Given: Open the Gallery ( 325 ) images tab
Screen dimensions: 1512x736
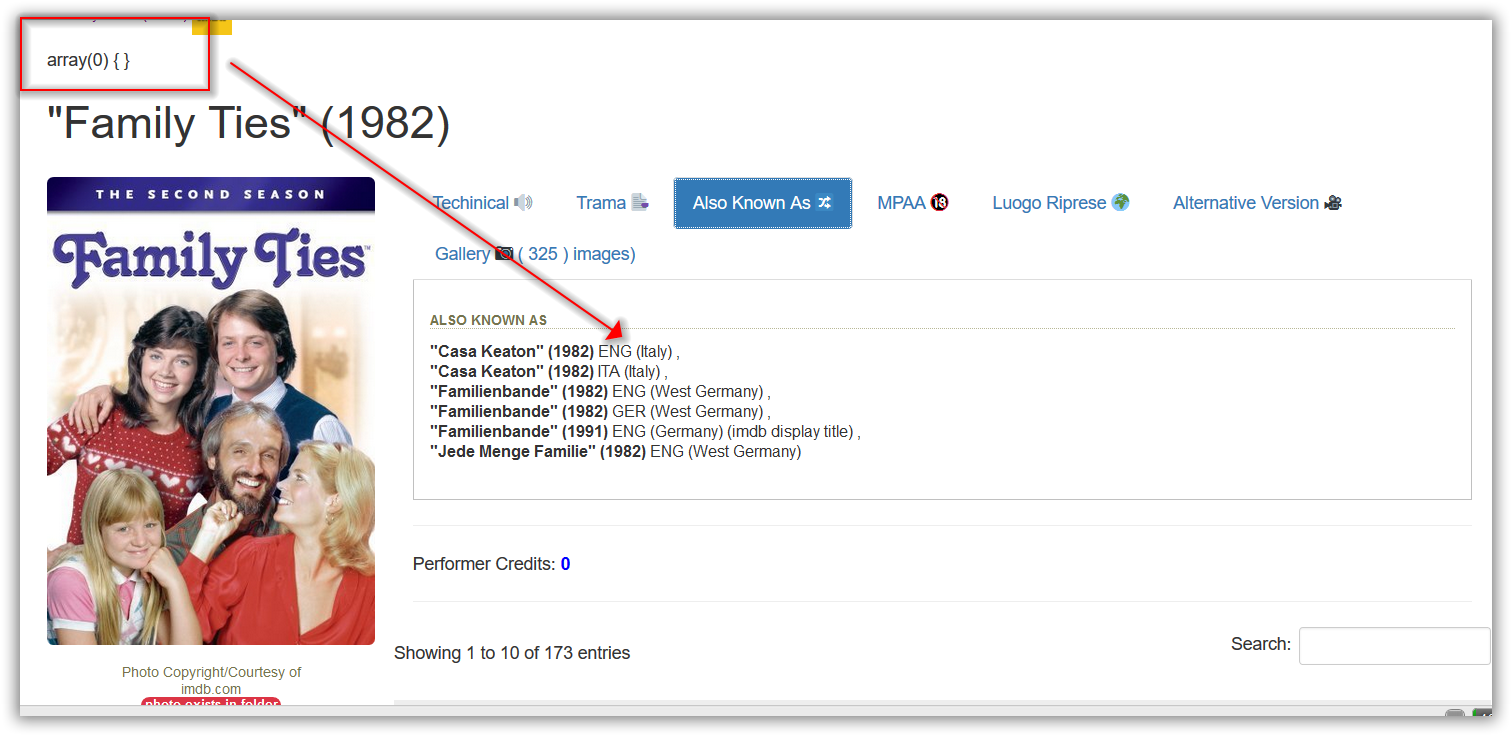Looking at the screenshot, I should pos(535,254).
